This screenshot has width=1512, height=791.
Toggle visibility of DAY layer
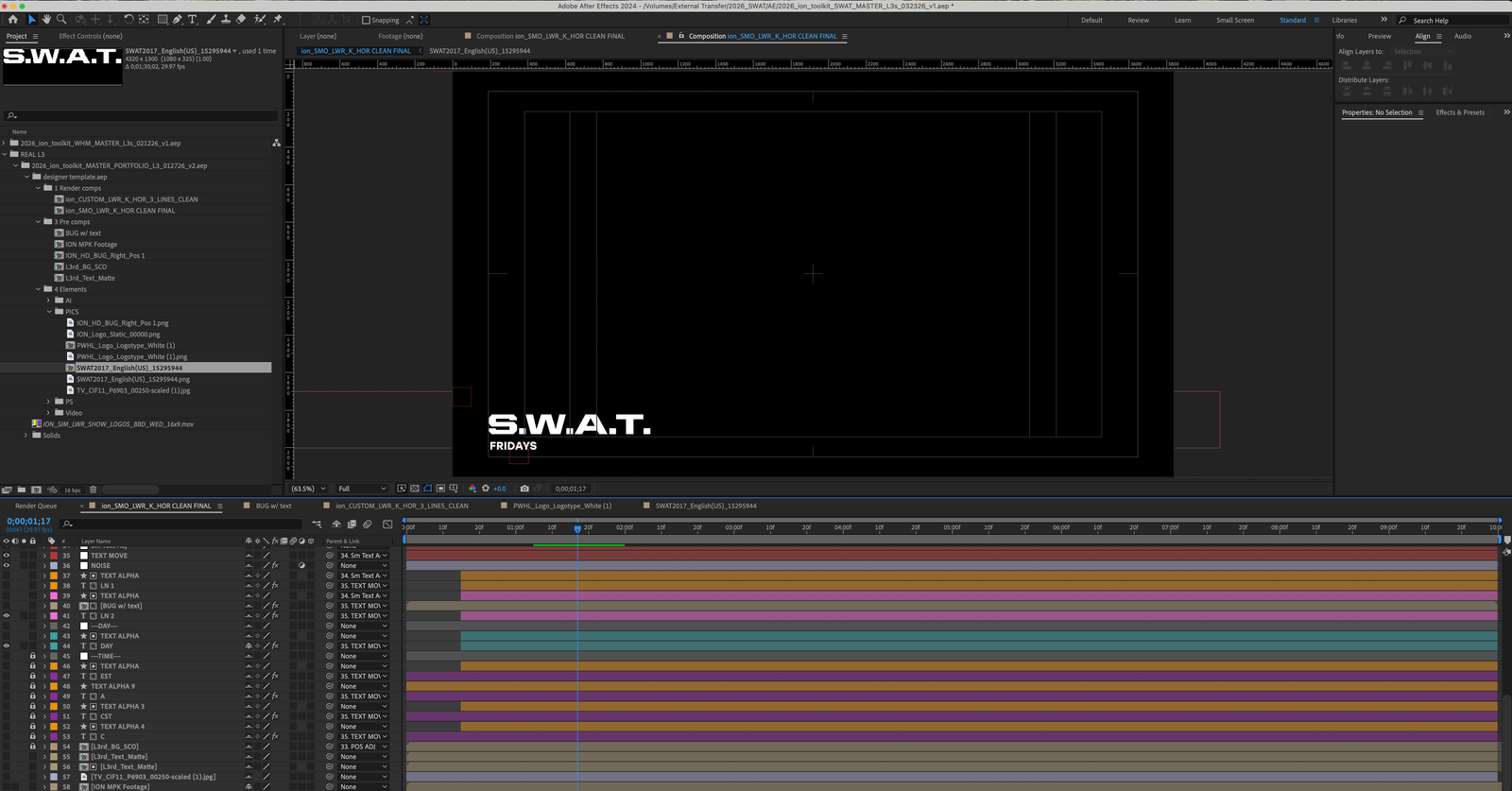[x=6, y=646]
